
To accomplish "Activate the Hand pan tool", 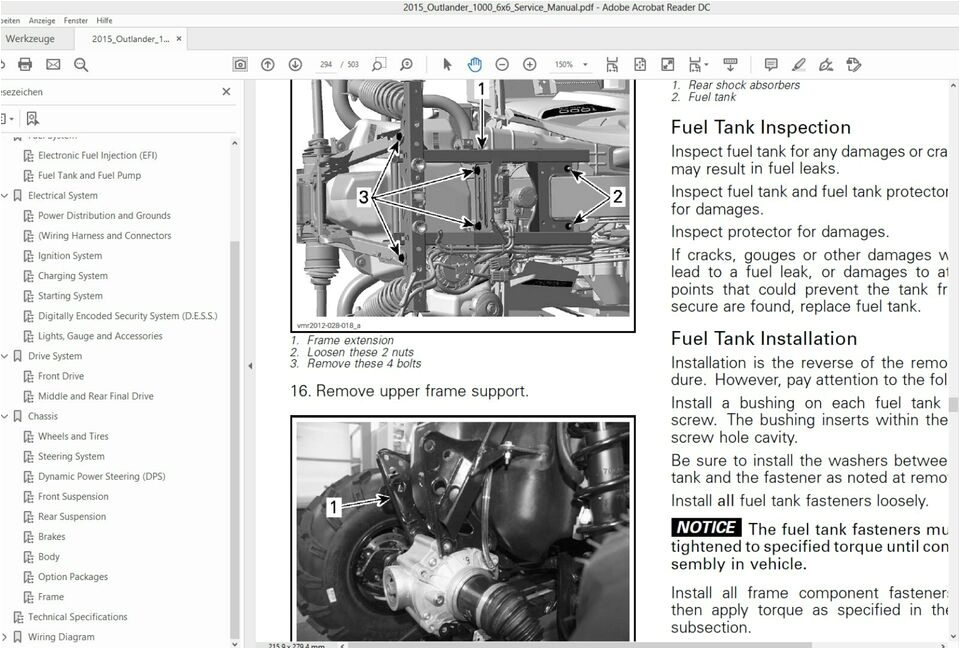I will [474, 64].
